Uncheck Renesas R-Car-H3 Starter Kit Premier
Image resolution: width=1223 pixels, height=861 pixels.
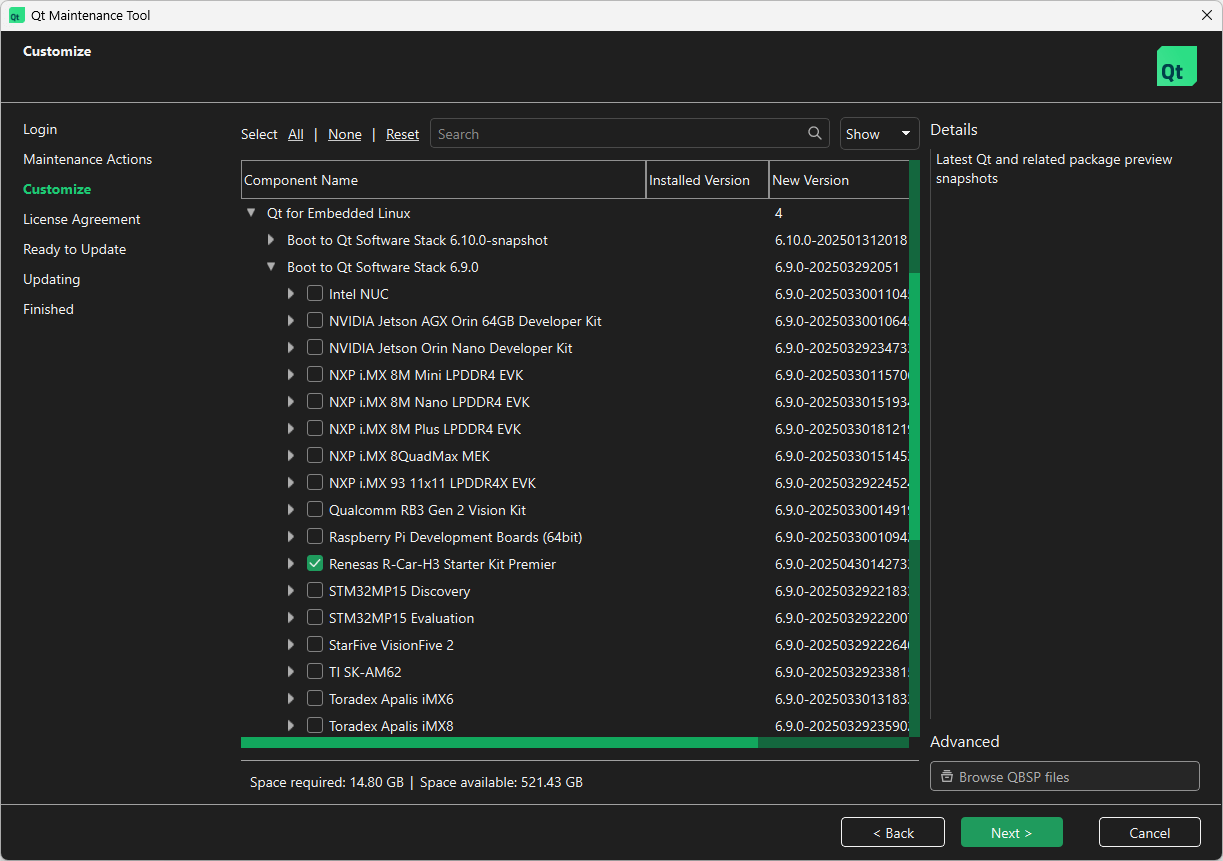click(x=315, y=564)
